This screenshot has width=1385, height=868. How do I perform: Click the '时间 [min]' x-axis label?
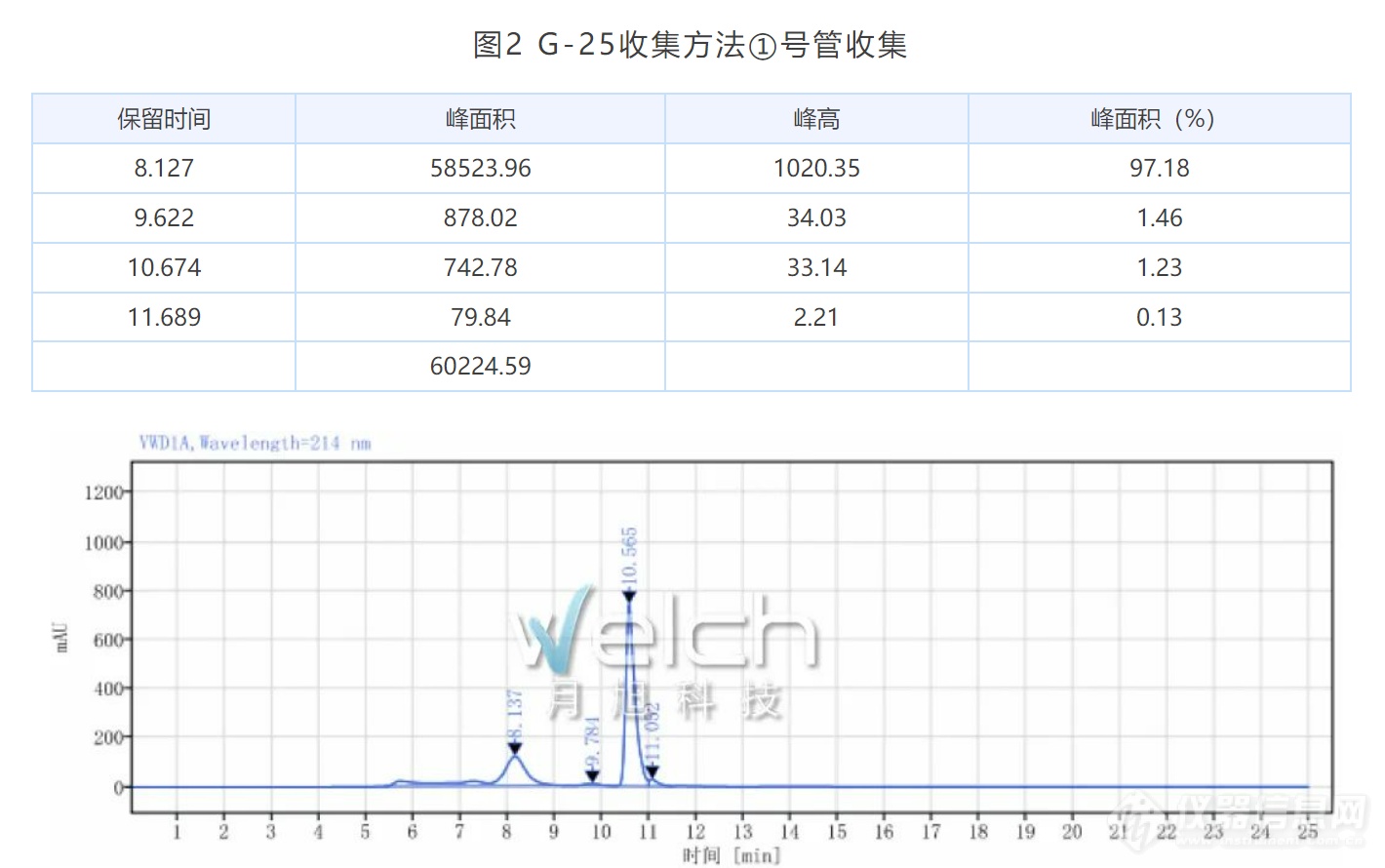click(x=732, y=855)
